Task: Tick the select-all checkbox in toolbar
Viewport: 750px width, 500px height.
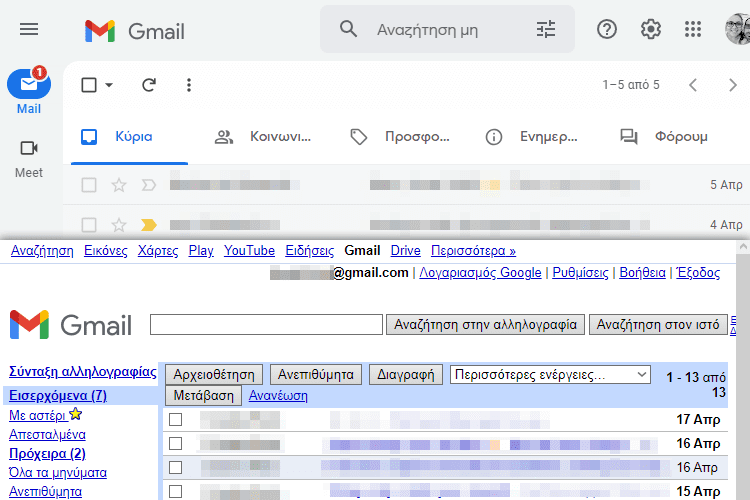Action: (89, 85)
